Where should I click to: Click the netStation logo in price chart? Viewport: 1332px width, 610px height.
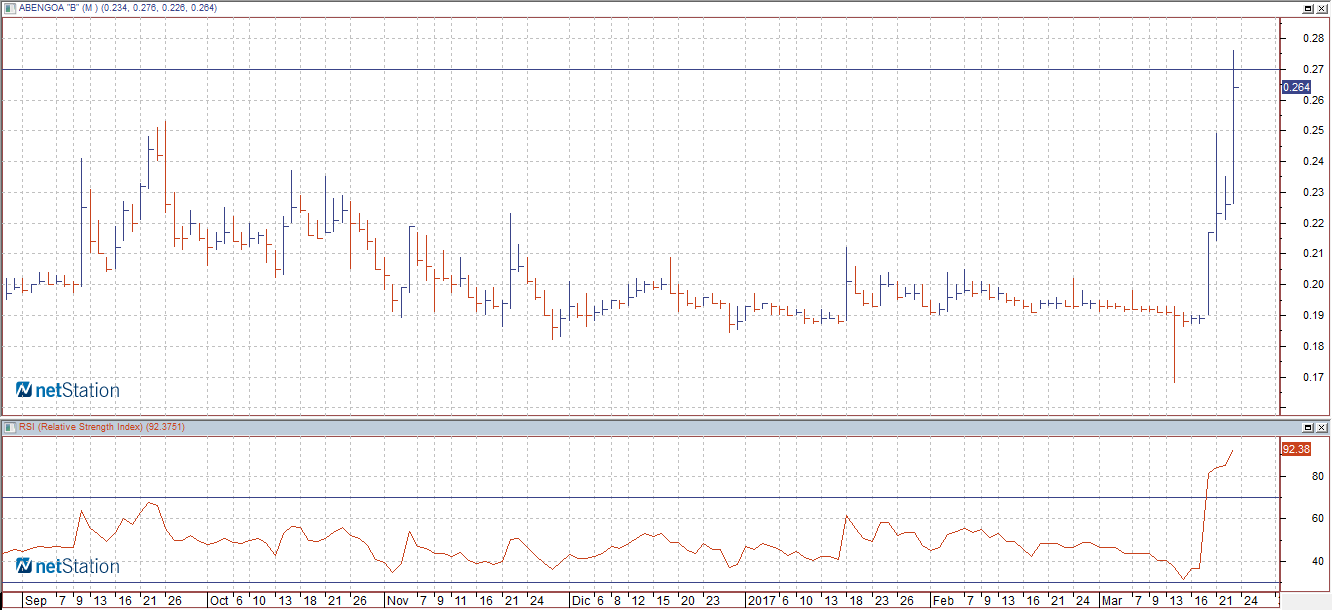click(68, 390)
